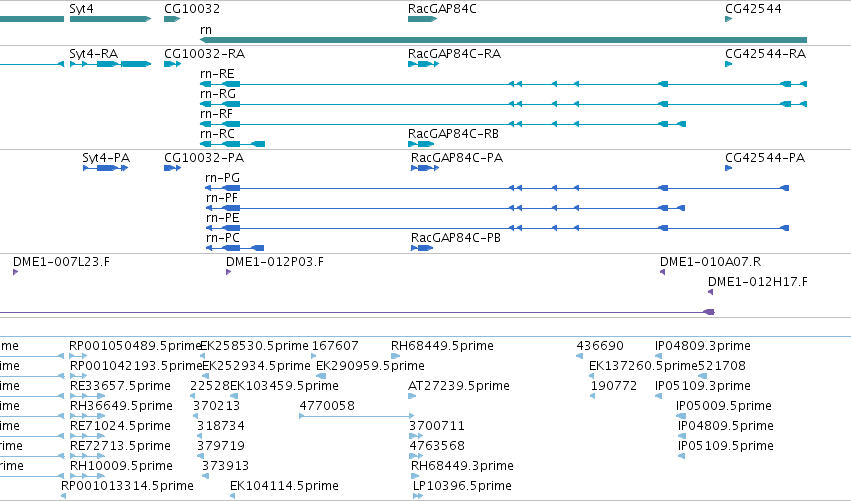The height and width of the screenshot is (501, 851).
Task: Select the EK104114.5prime EST label
Action: coord(284,486)
